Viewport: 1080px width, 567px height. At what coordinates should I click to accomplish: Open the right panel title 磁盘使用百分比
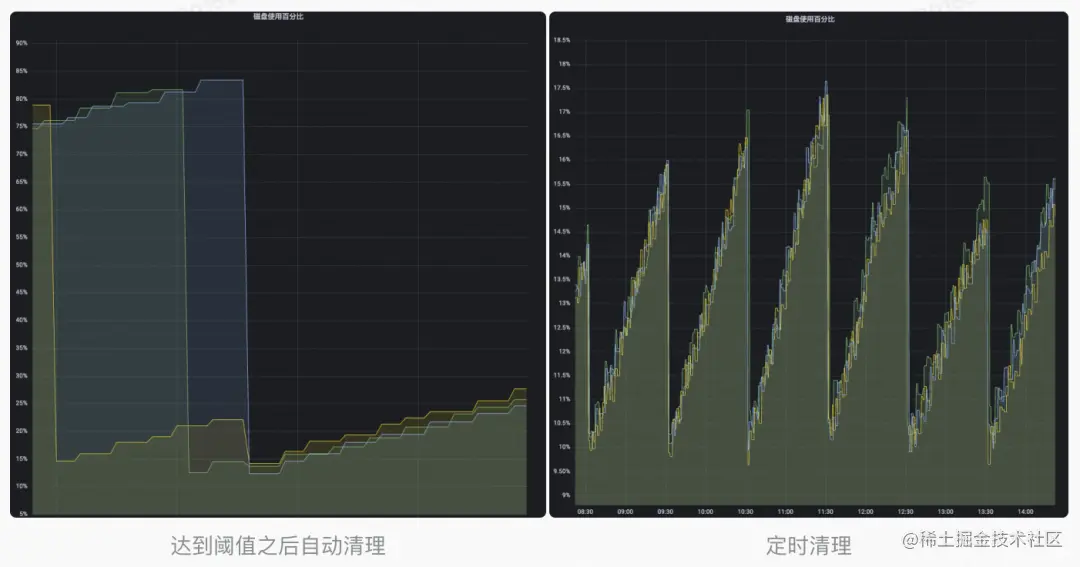point(810,19)
